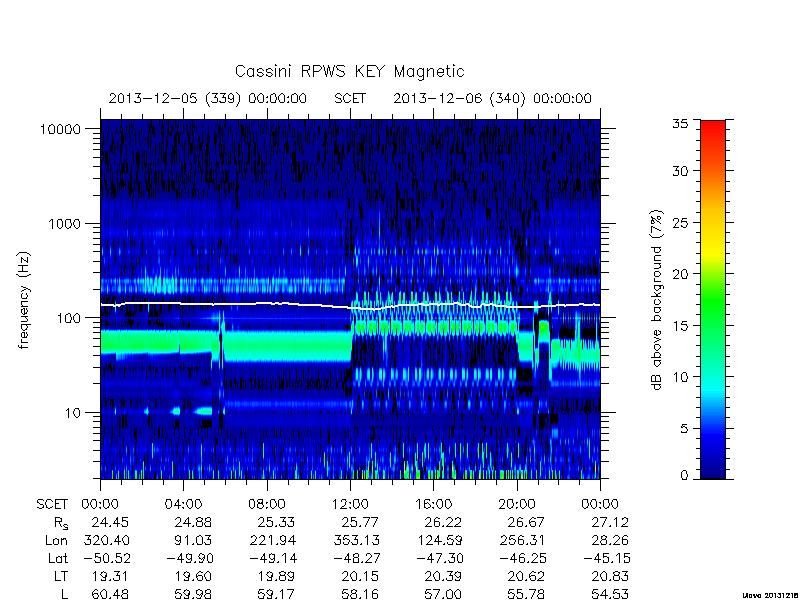Image resolution: width=800 pixels, height=600 pixels.
Task: Click the Lon value 91.03
Action: click(193, 540)
